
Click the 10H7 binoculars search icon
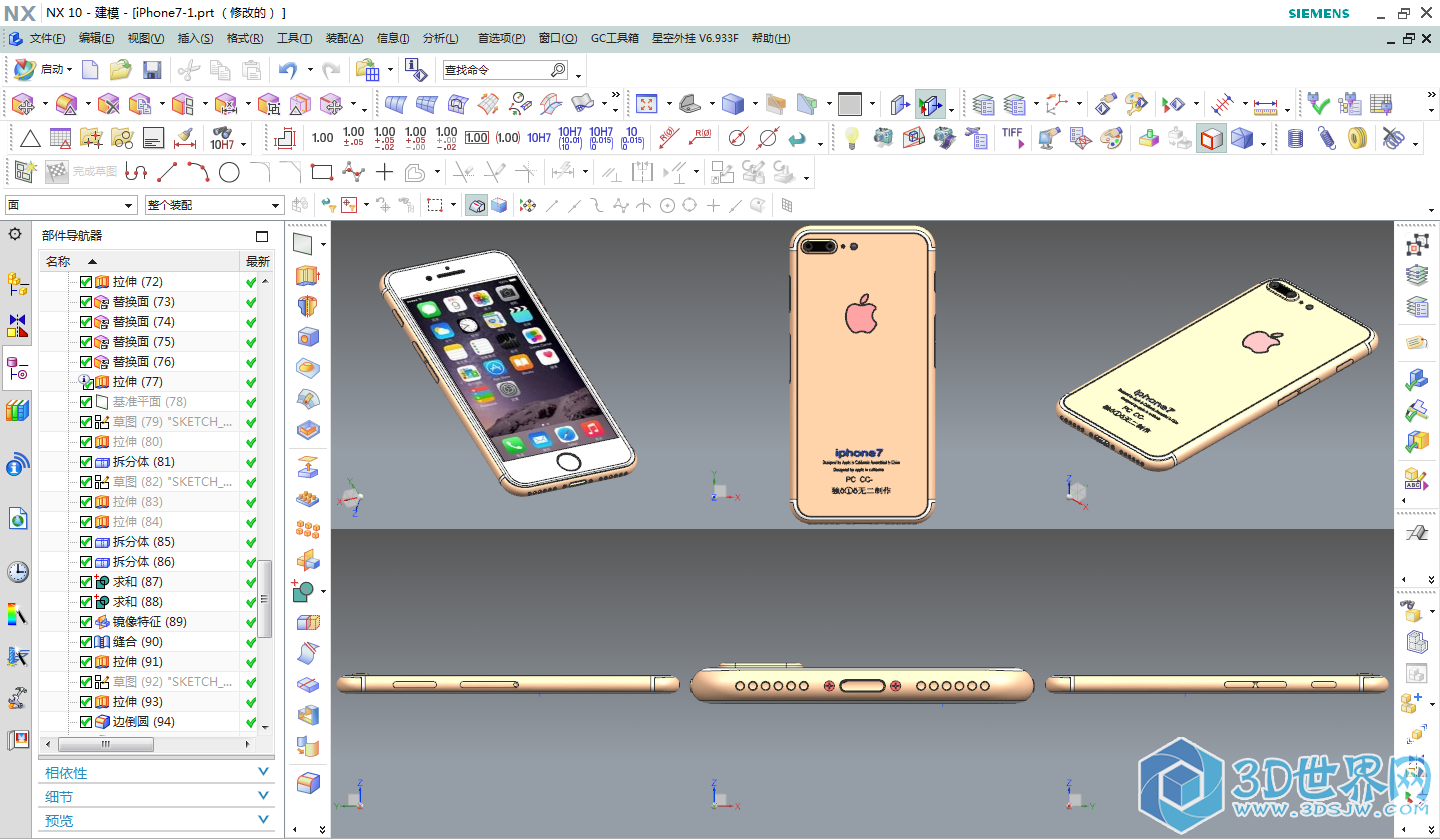click(222, 138)
